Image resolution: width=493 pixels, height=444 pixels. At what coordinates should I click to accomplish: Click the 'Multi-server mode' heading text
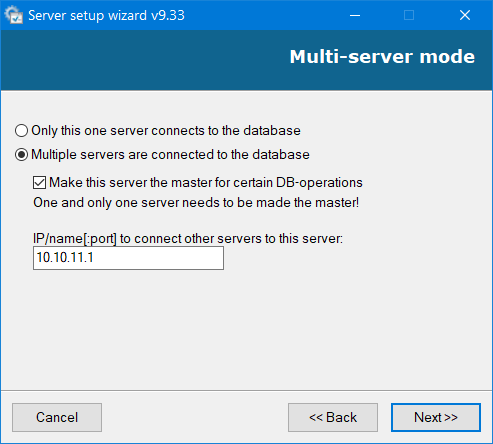pyautogui.click(x=382, y=57)
